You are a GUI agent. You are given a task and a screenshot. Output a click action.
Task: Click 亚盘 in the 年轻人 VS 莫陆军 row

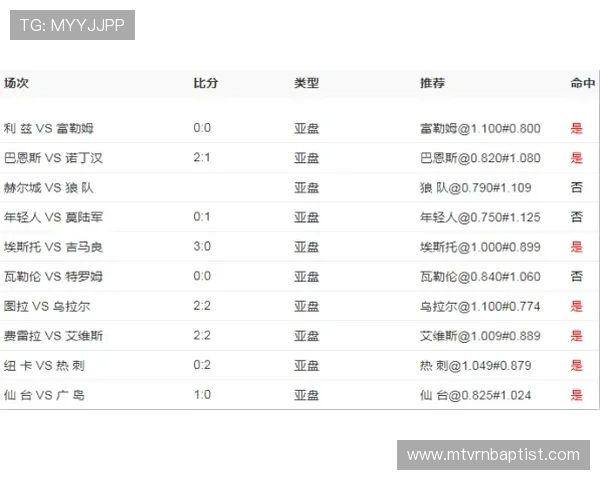coord(306,217)
